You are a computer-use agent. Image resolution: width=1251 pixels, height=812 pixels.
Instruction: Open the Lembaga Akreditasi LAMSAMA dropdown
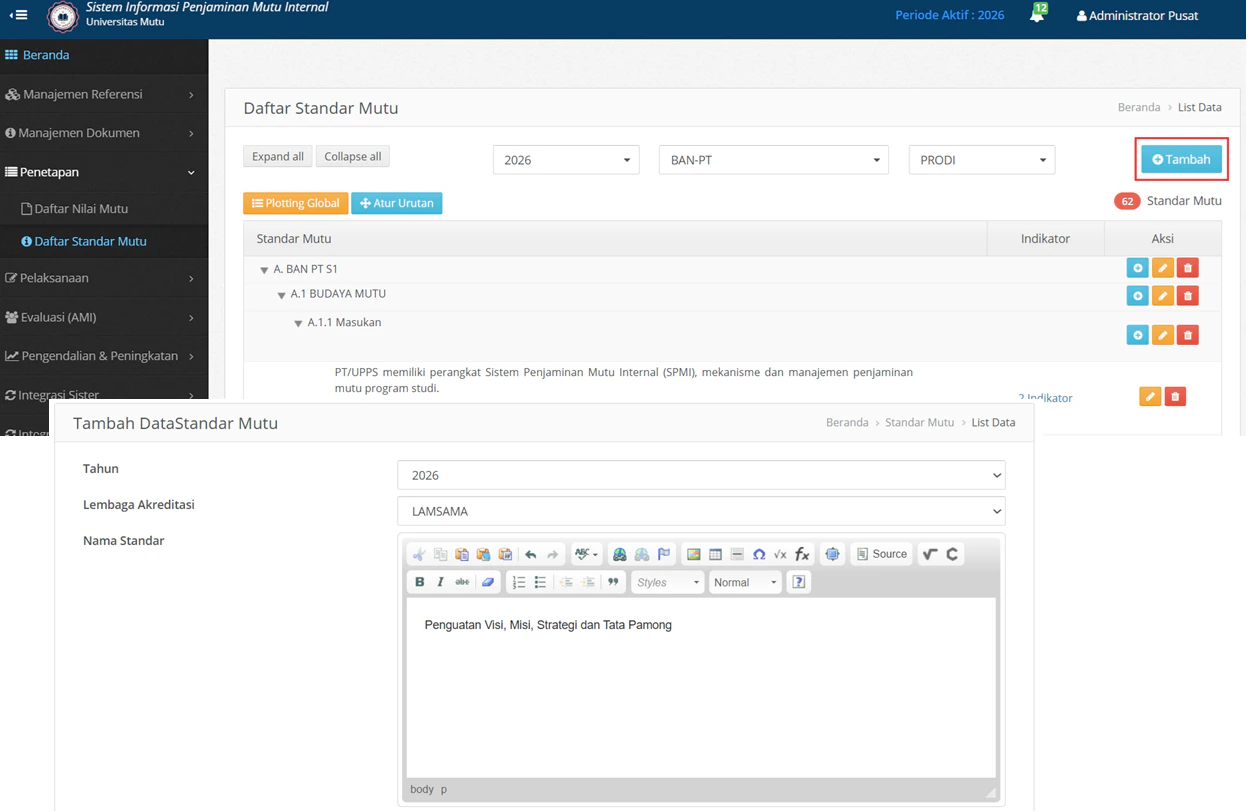coord(701,511)
